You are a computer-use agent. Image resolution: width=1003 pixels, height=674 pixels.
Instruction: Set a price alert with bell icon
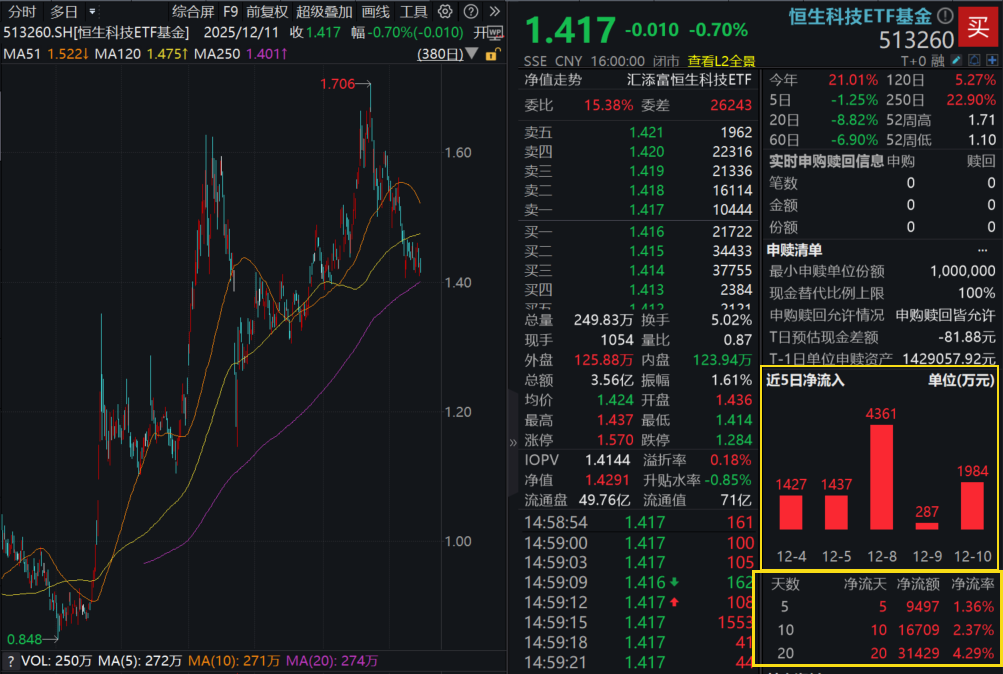[974, 61]
